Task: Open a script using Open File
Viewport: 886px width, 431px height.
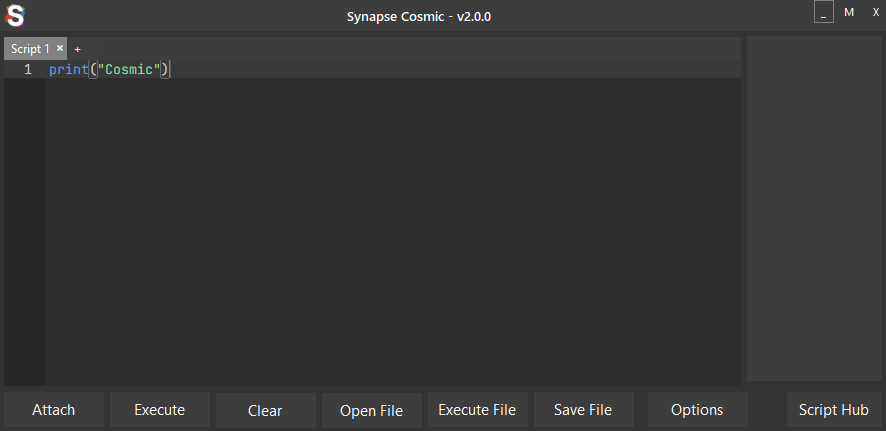Action: click(371, 410)
